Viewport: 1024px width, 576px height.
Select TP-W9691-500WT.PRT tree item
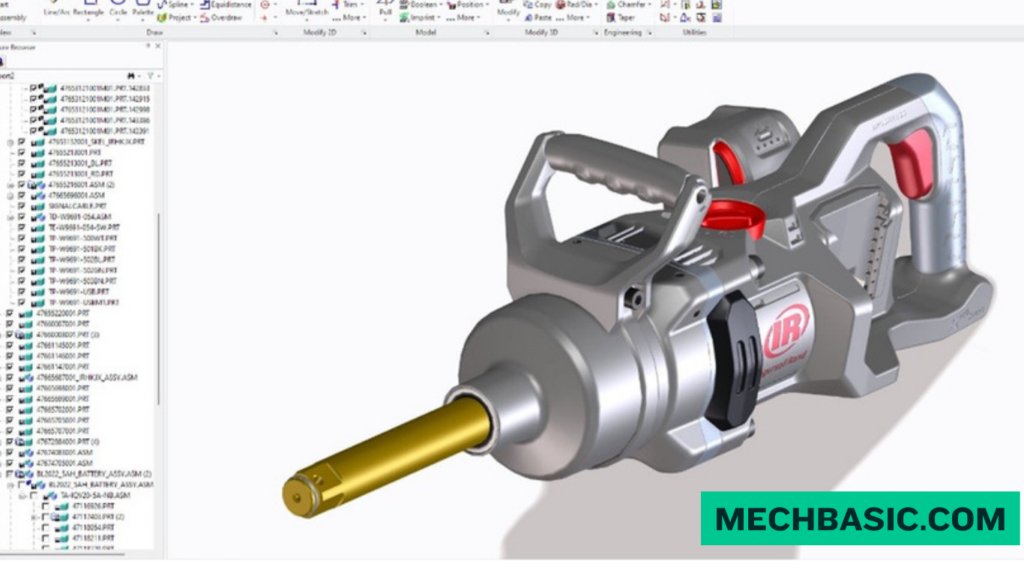pos(83,238)
